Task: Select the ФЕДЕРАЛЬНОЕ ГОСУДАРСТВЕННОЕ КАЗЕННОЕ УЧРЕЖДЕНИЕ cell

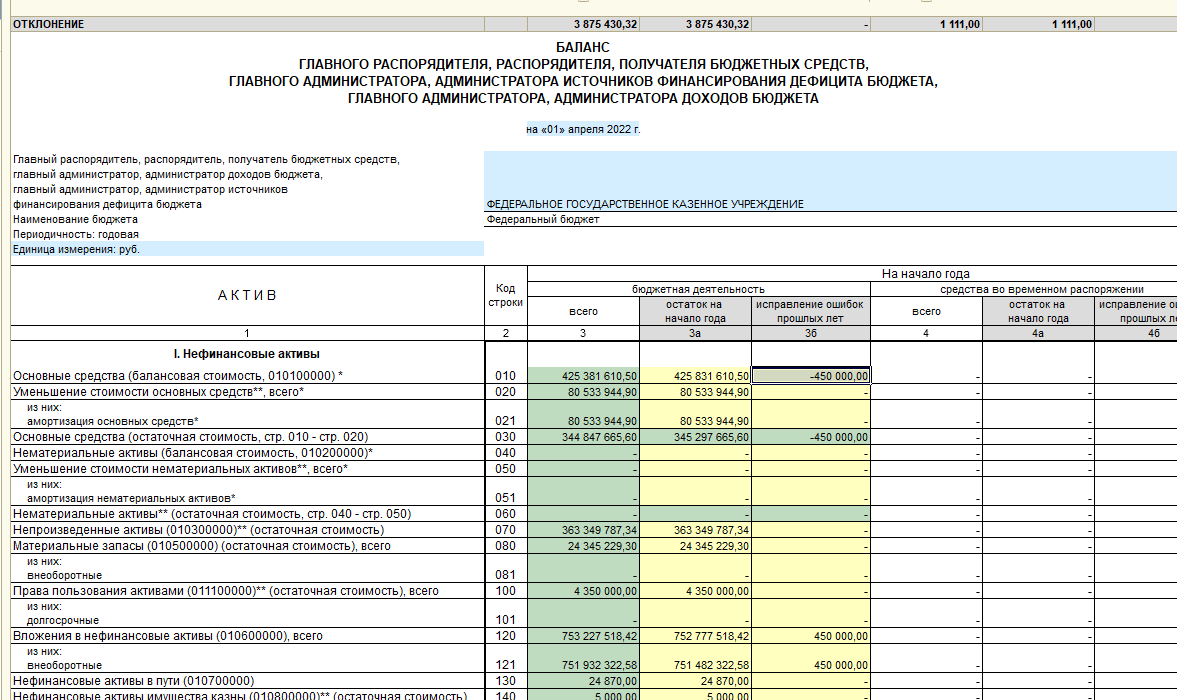Action: pos(645,204)
